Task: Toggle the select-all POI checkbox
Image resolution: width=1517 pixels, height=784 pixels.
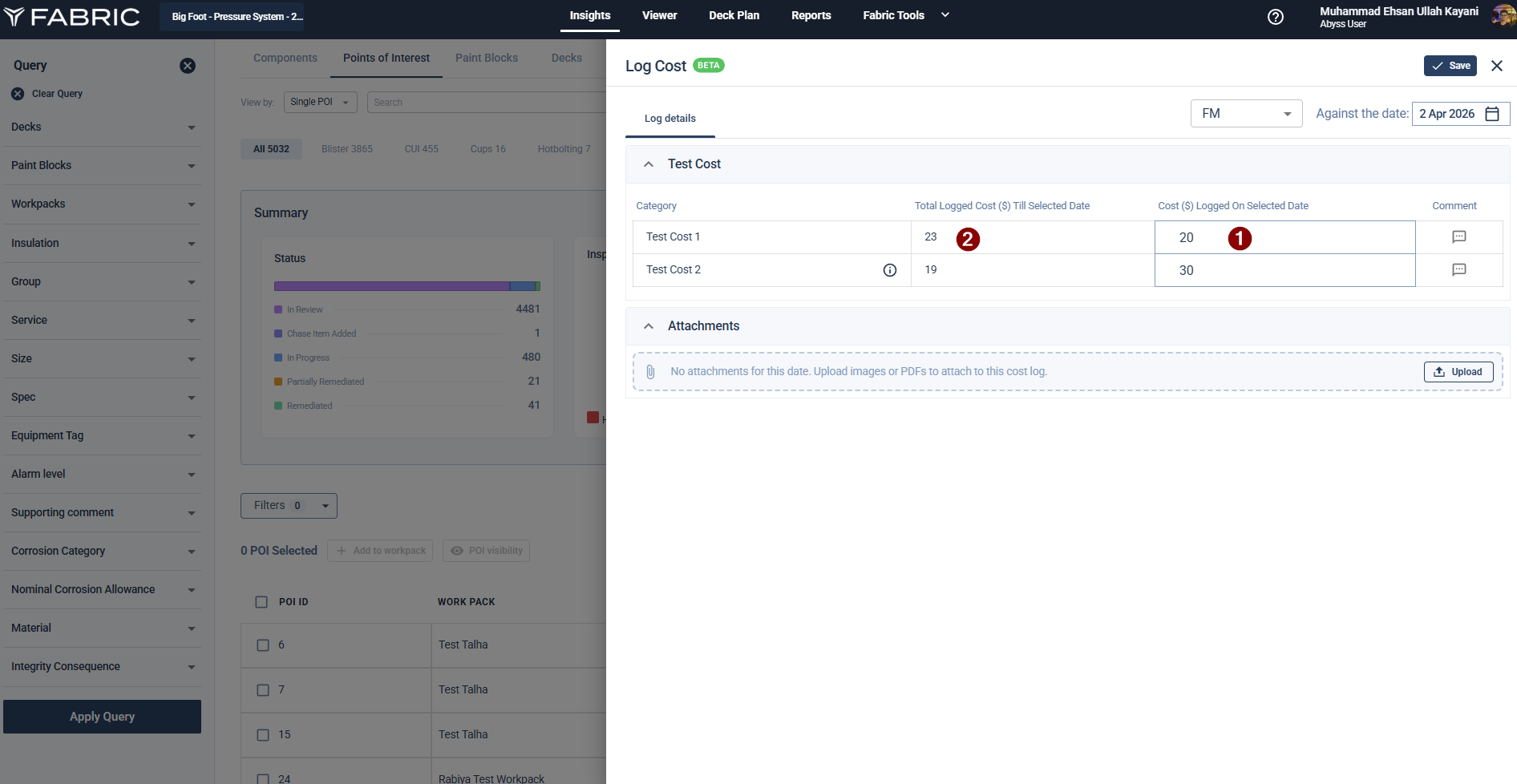Action: pyautogui.click(x=261, y=602)
